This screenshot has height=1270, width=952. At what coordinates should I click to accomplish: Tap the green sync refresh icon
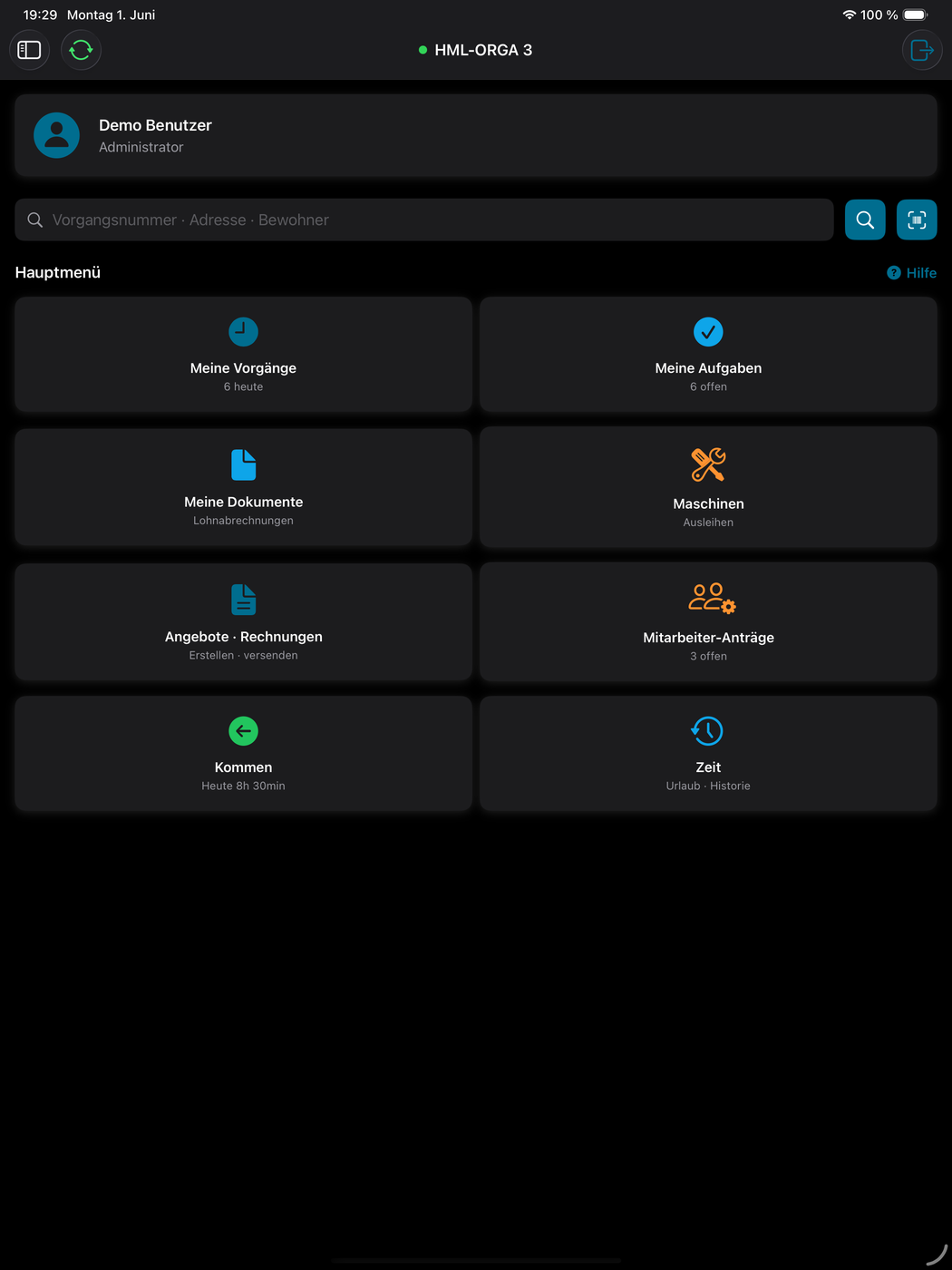pos(81,50)
